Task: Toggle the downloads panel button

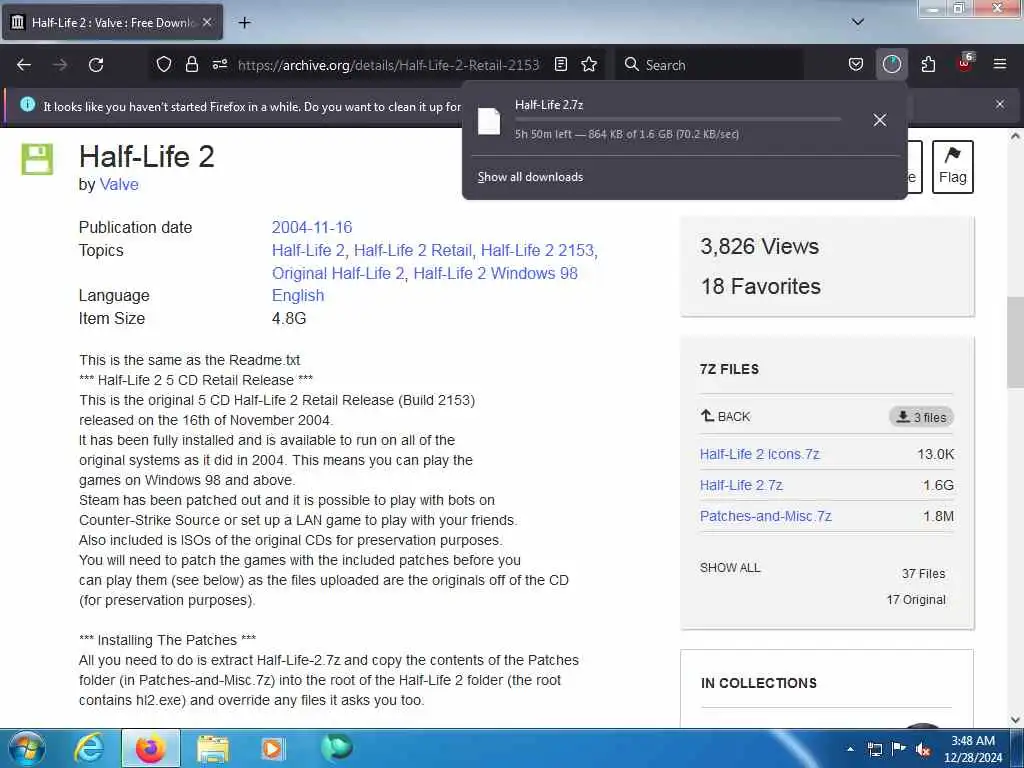Action: (x=891, y=64)
